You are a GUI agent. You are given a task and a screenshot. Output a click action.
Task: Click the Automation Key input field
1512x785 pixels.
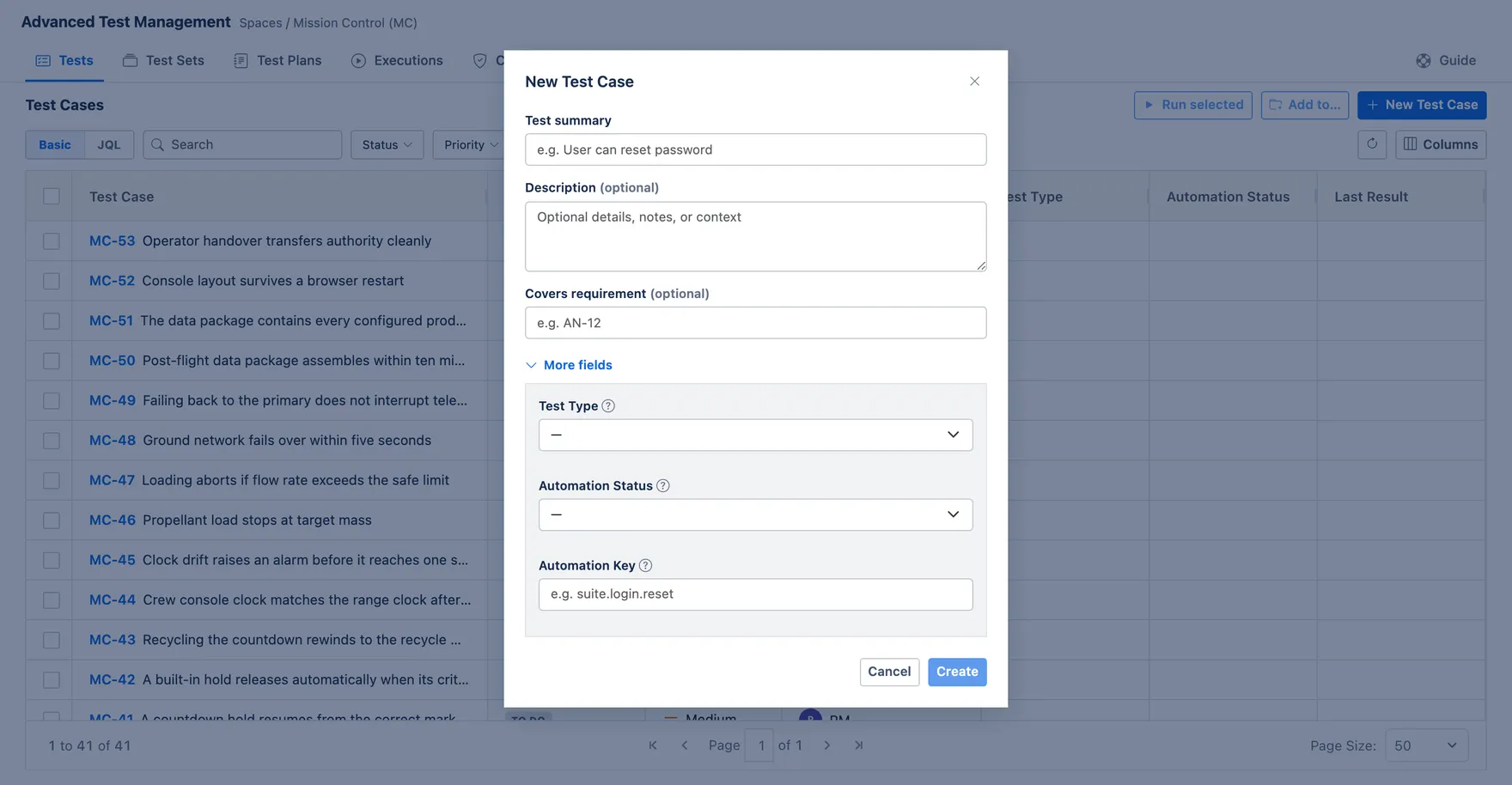point(756,594)
